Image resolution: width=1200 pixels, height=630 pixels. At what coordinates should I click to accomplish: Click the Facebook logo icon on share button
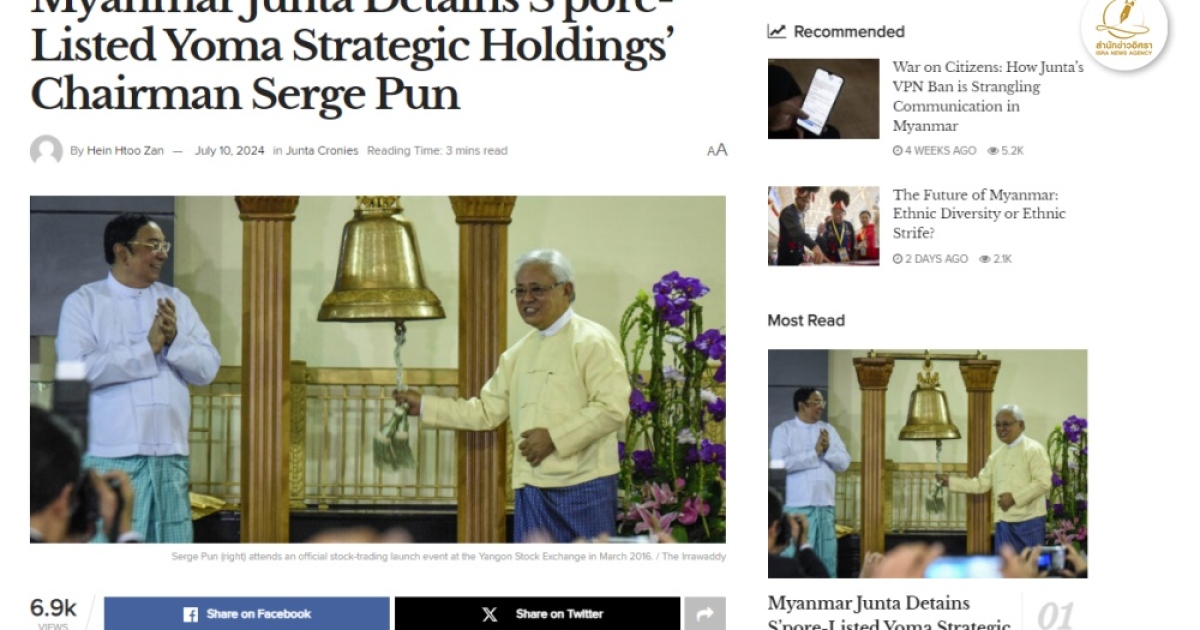(x=190, y=614)
